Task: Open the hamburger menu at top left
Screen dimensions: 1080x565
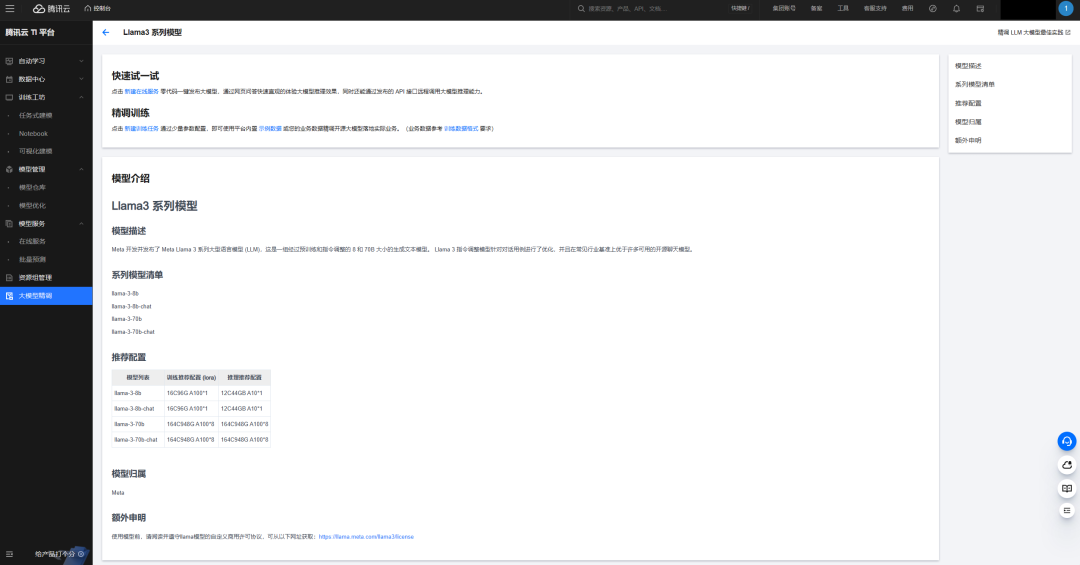Action: pos(10,8)
